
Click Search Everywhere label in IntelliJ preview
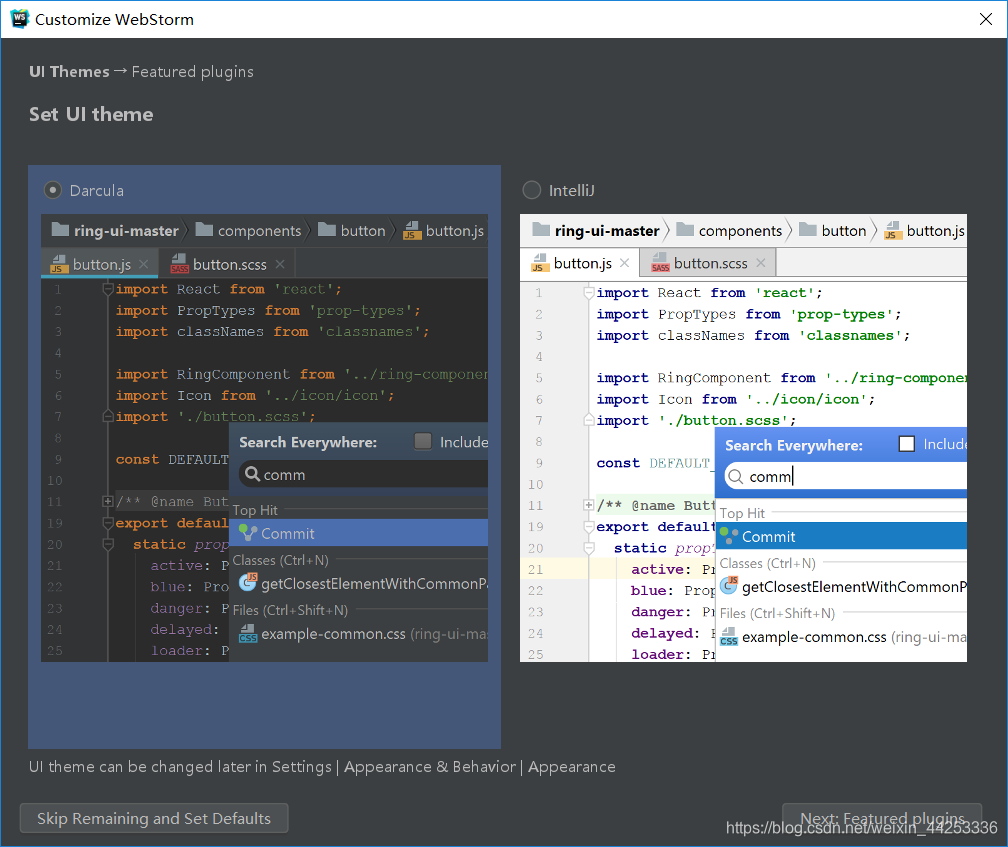794,445
